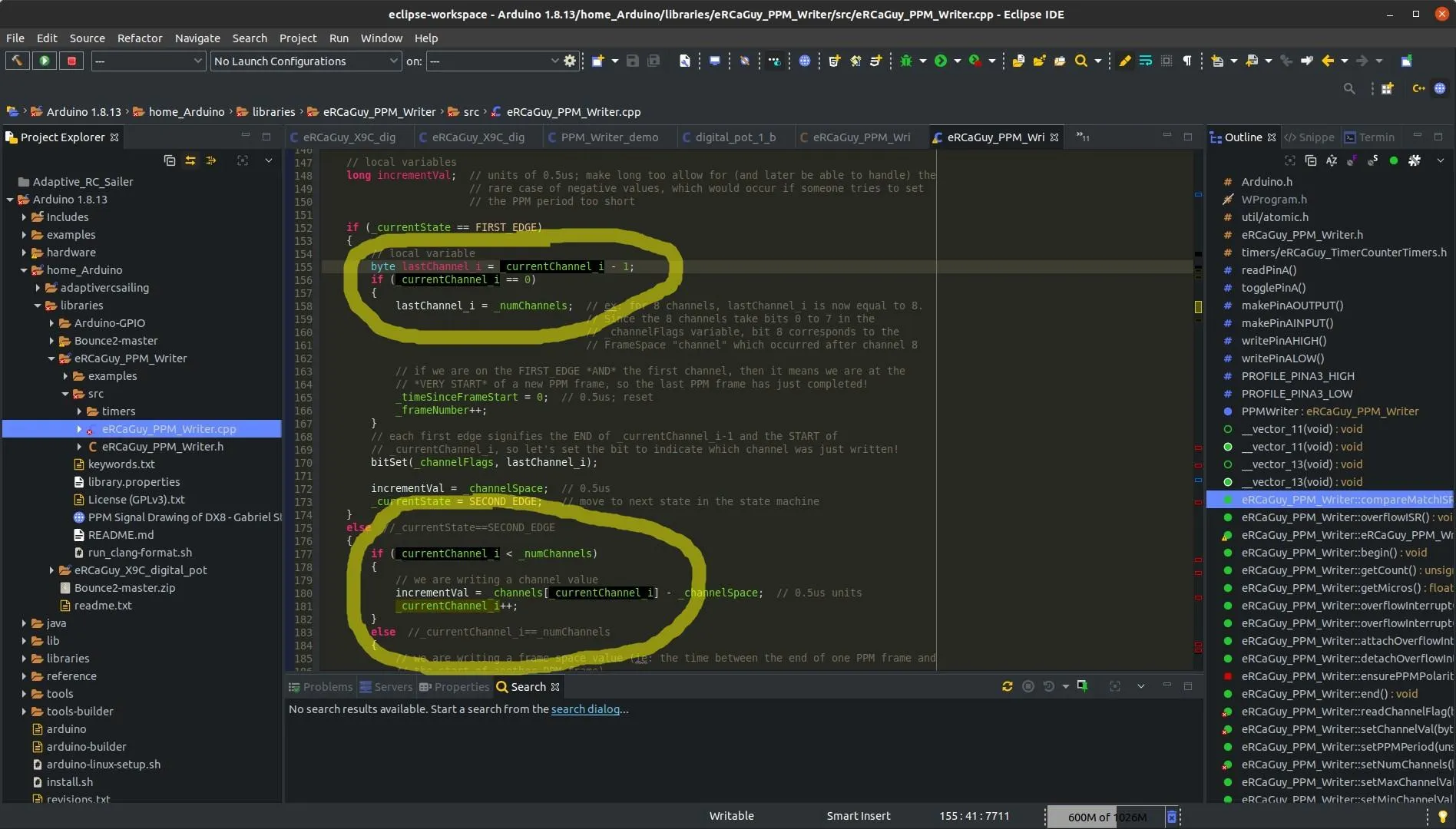Viewport: 1456px width, 829px height.
Task: Click the red Stop launch button
Action: tap(72, 61)
